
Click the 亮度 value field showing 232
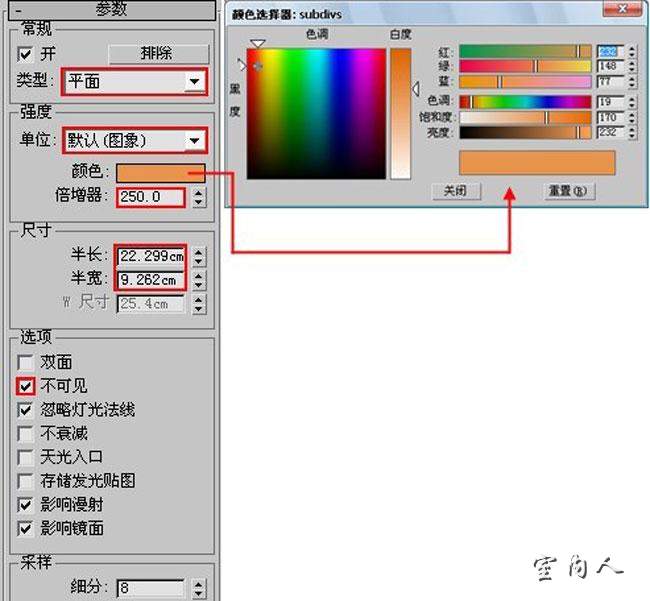[x=611, y=132]
